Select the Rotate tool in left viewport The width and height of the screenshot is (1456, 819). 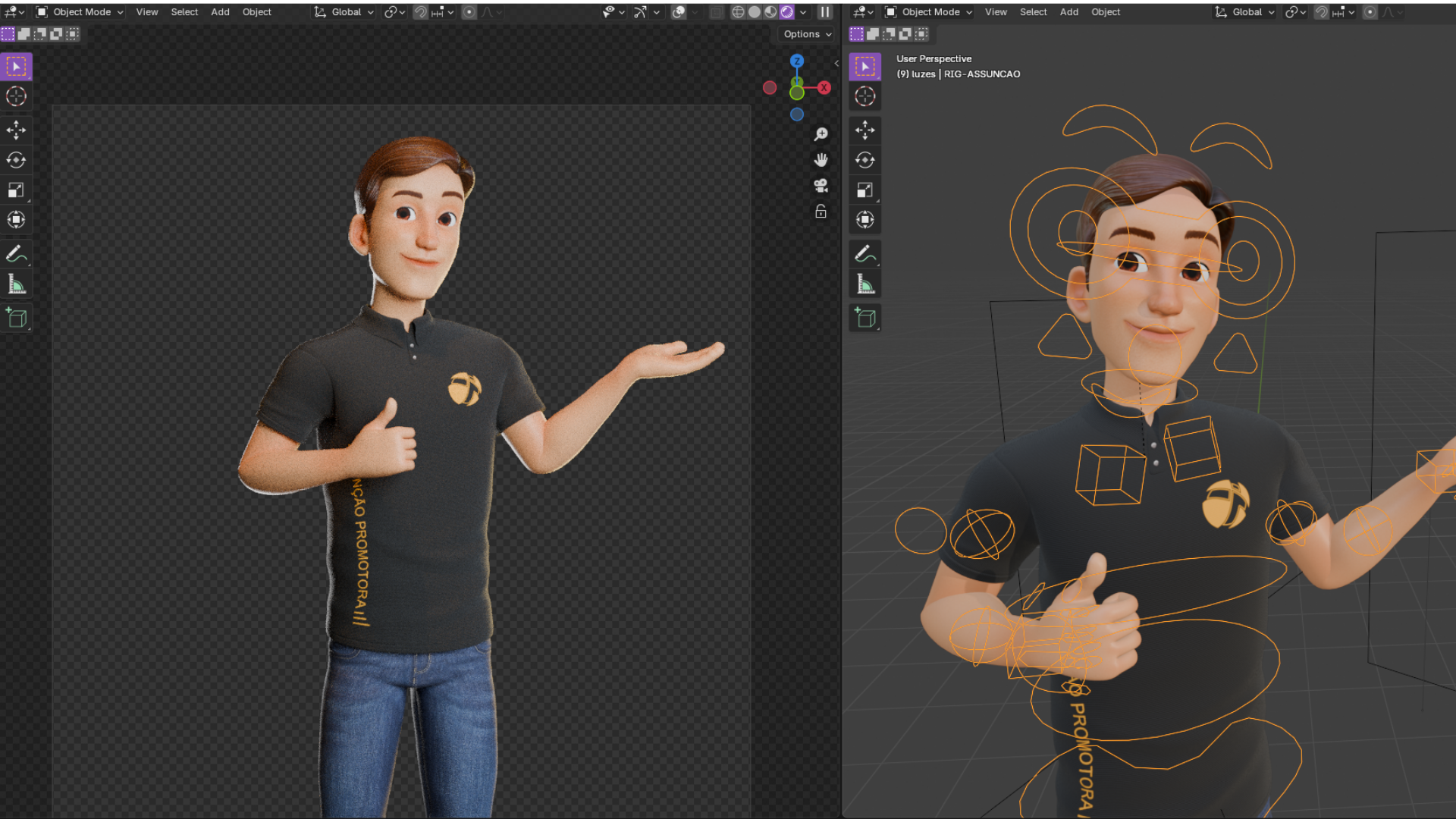(16, 160)
